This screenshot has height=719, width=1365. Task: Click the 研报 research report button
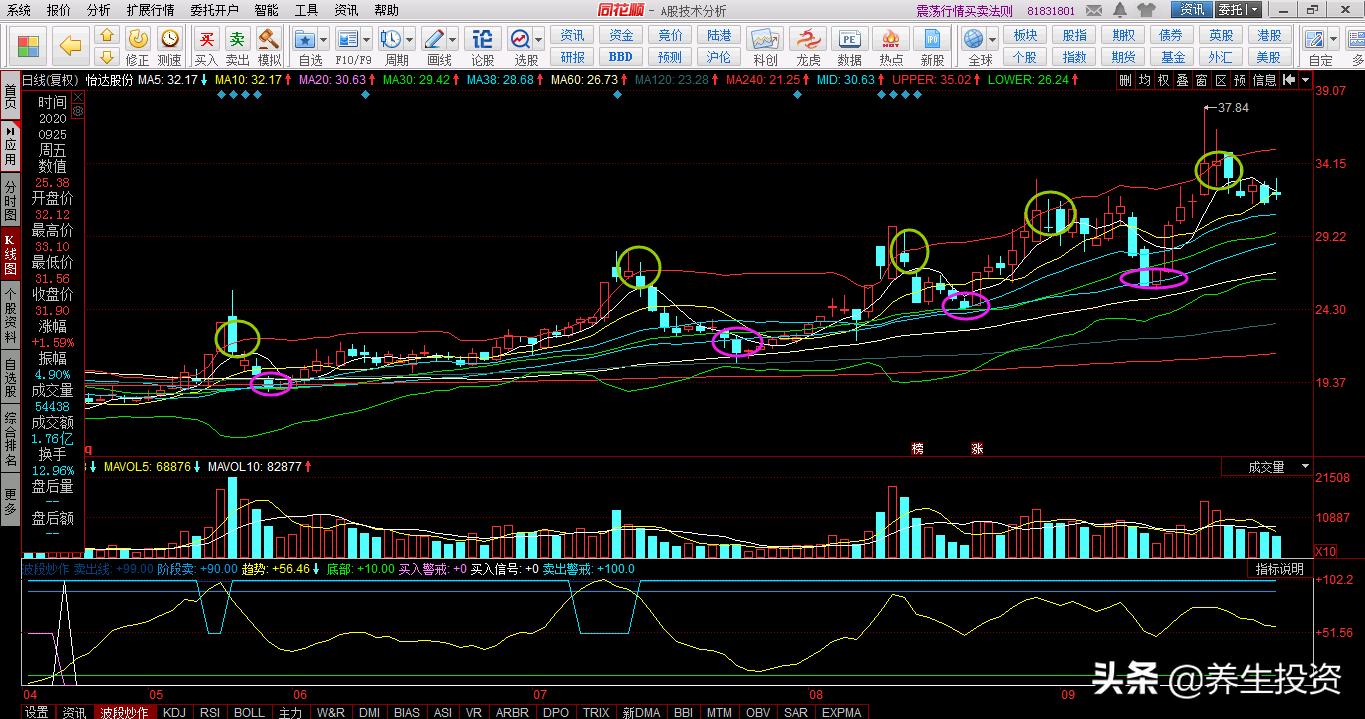[573, 57]
